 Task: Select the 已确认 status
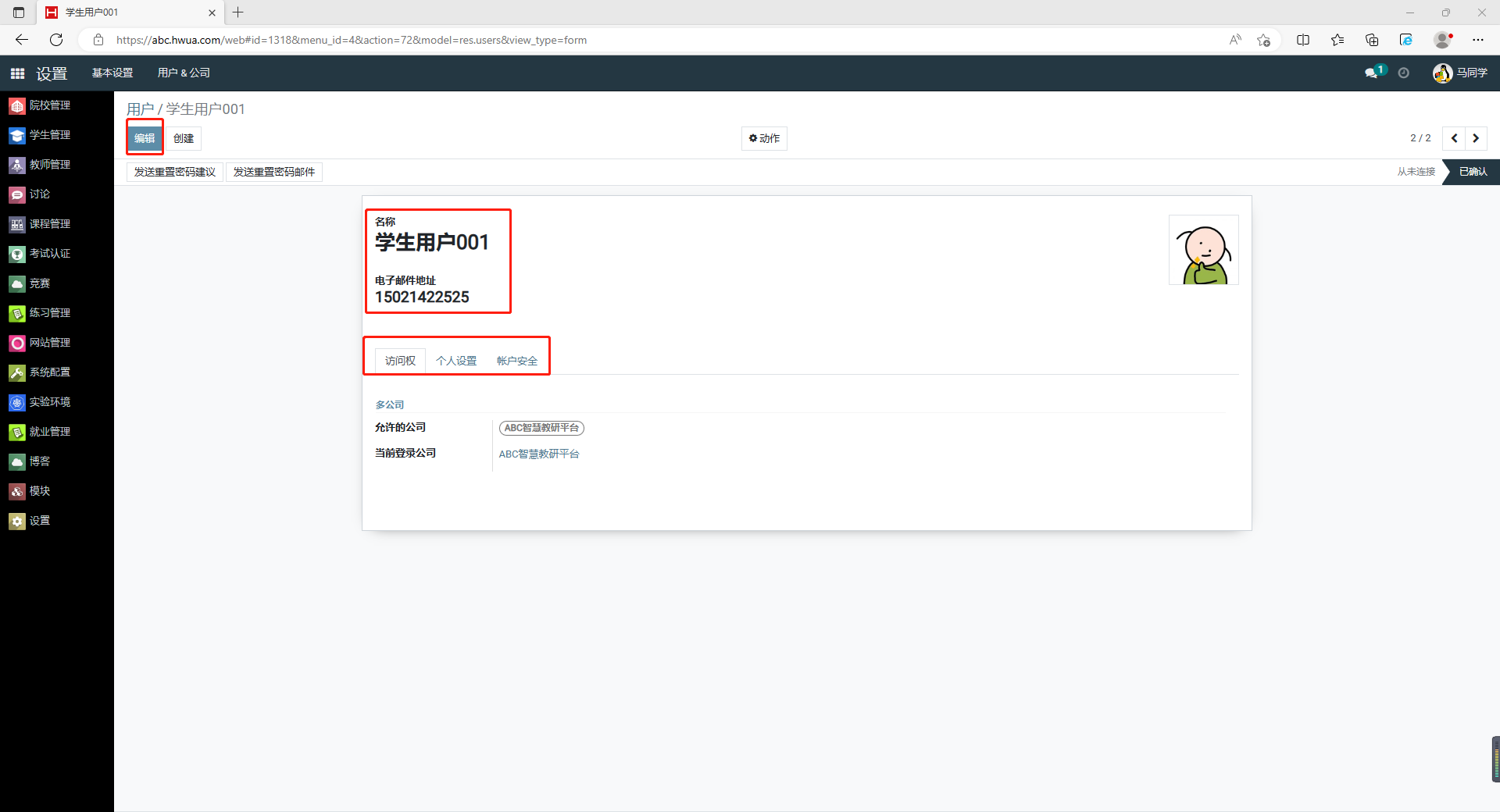tap(1473, 172)
